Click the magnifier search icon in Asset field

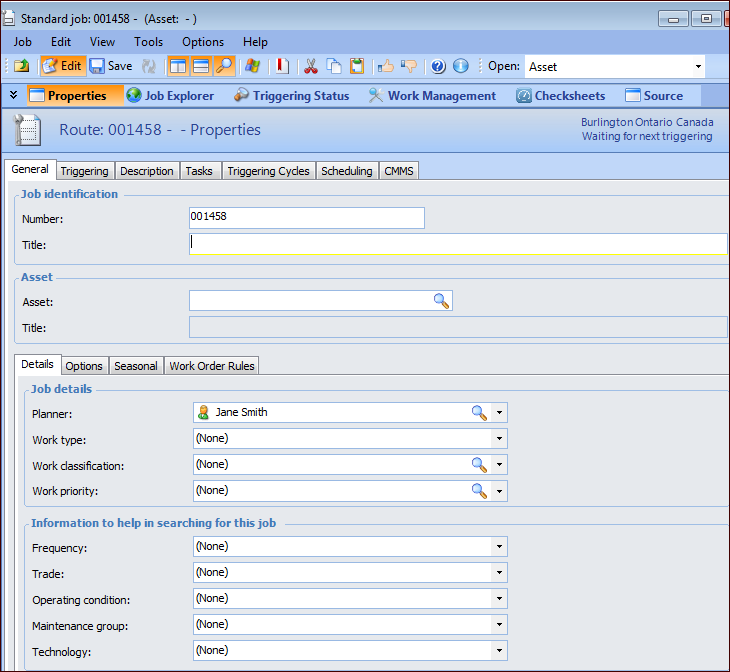(441, 301)
